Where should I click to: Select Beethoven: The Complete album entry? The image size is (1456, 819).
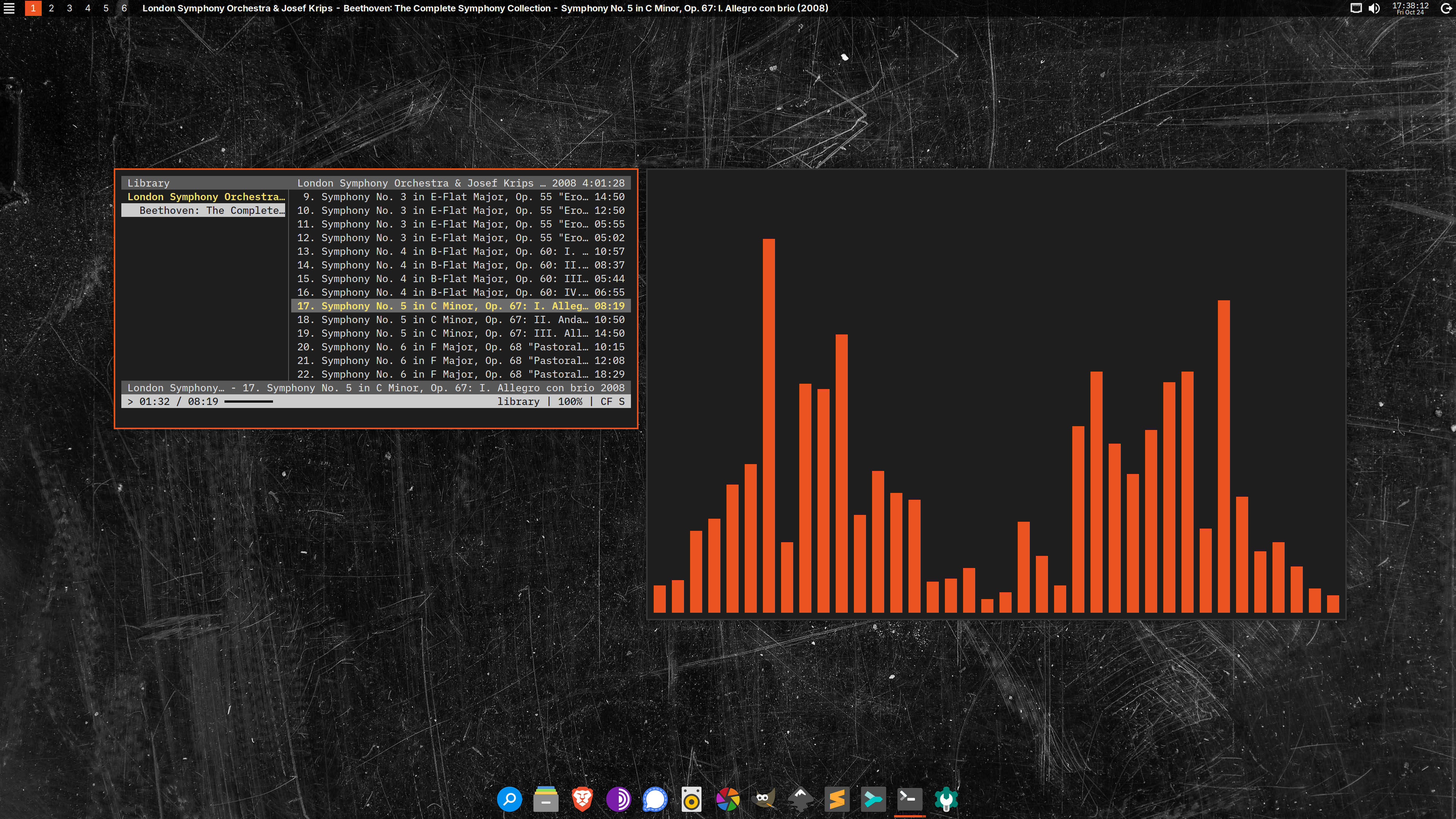(211, 210)
